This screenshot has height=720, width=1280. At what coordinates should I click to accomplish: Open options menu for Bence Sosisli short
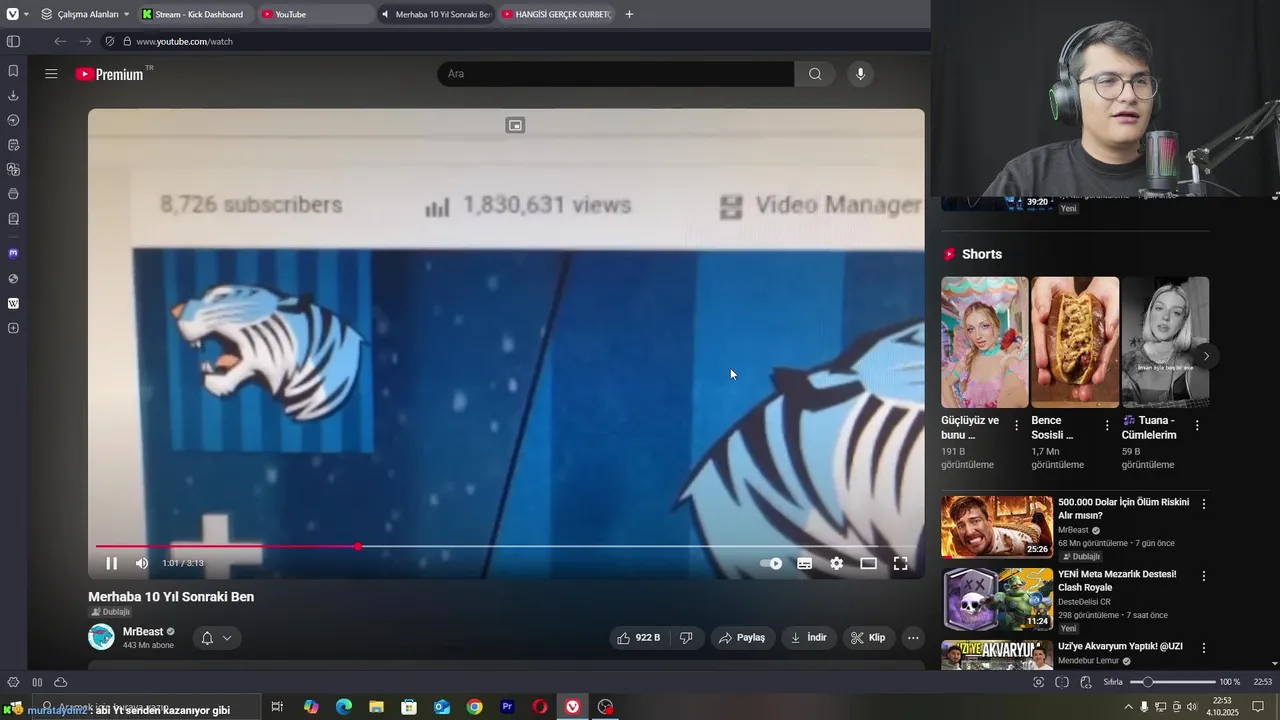[1107, 426]
